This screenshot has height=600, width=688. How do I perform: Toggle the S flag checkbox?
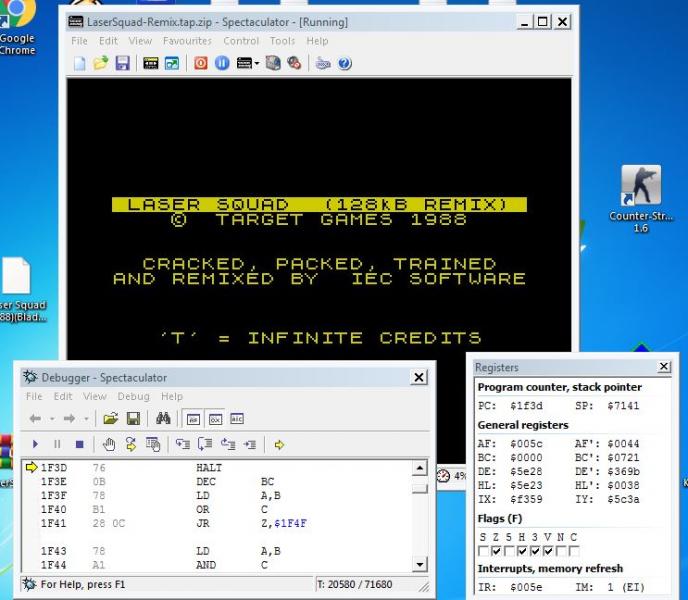click(x=484, y=551)
